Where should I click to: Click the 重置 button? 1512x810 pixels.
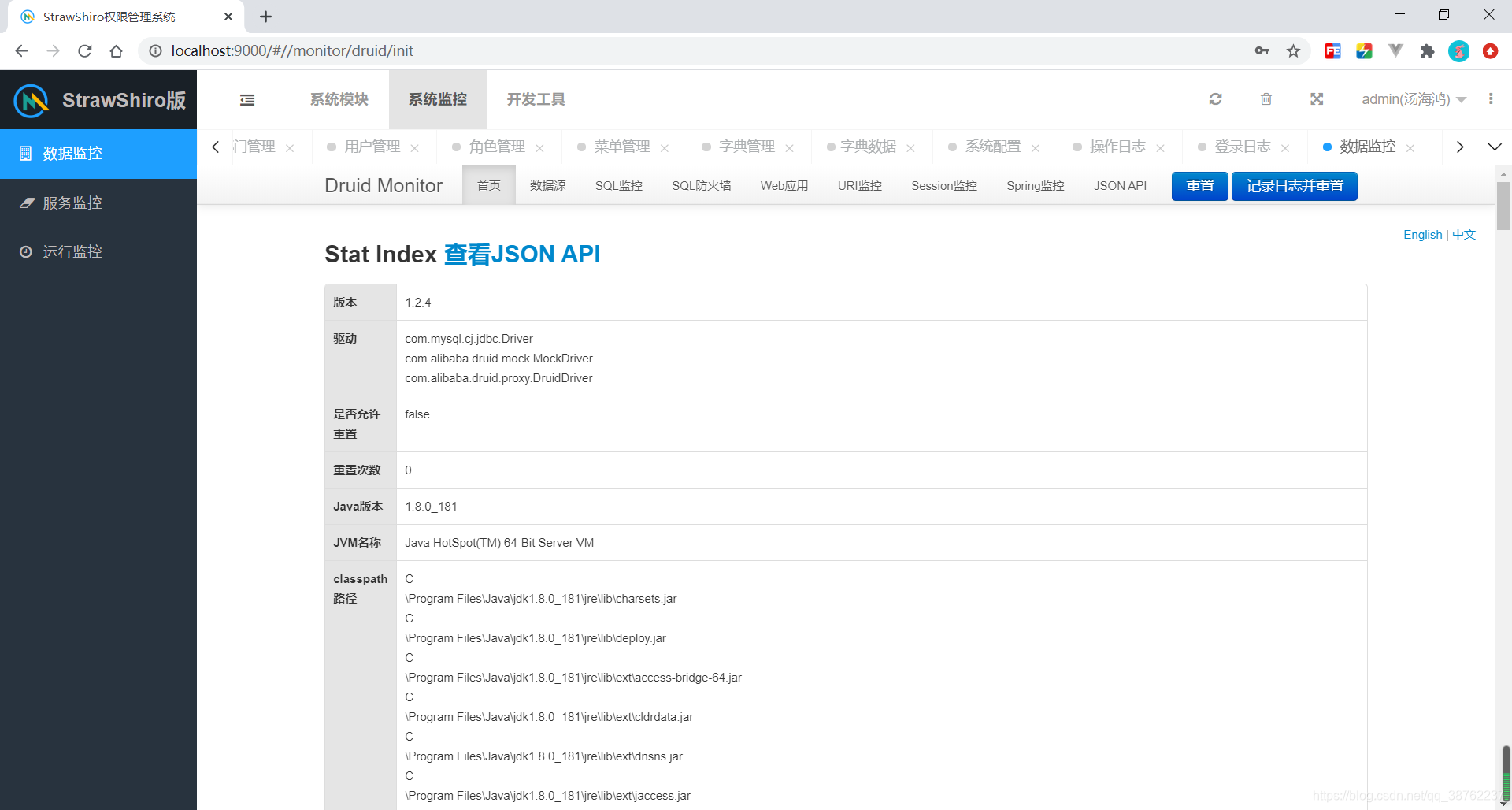coord(1200,186)
